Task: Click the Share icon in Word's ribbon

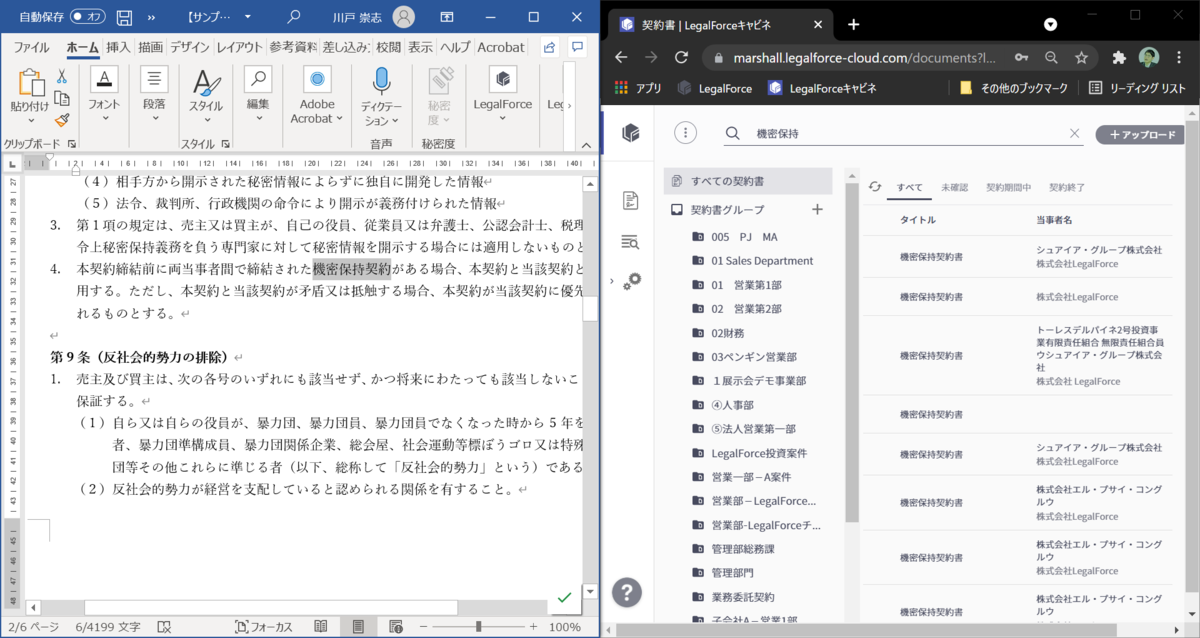Action: [549, 47]
